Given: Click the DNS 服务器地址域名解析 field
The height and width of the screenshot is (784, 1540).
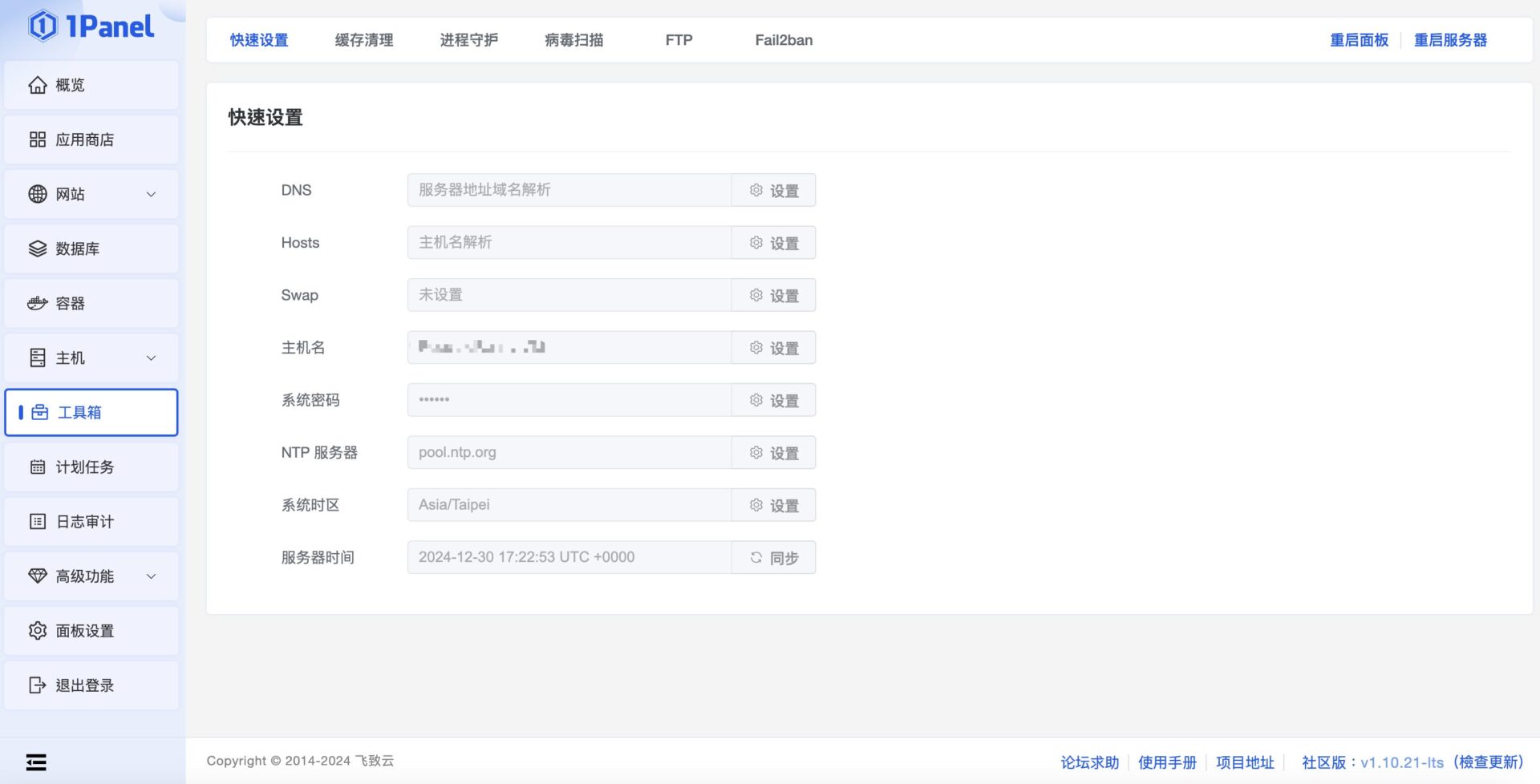Looking at the screenshot, I should coord(569,190).
